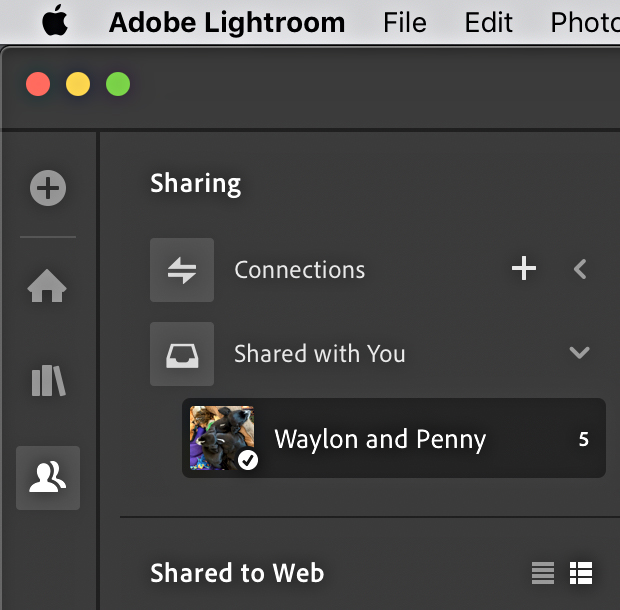Expand the Connections section chevron
This screenshot has width=620, height=610.
click(x=580, y=269)
